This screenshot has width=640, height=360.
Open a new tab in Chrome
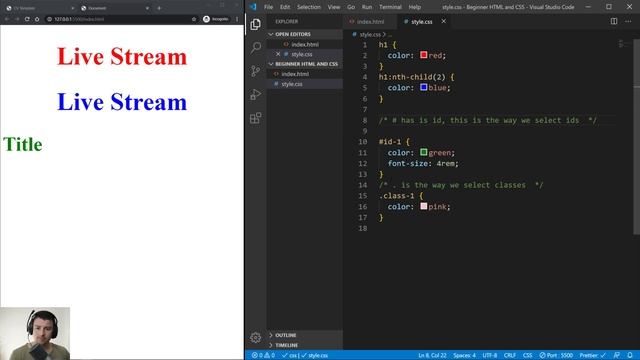coord(159,8)
